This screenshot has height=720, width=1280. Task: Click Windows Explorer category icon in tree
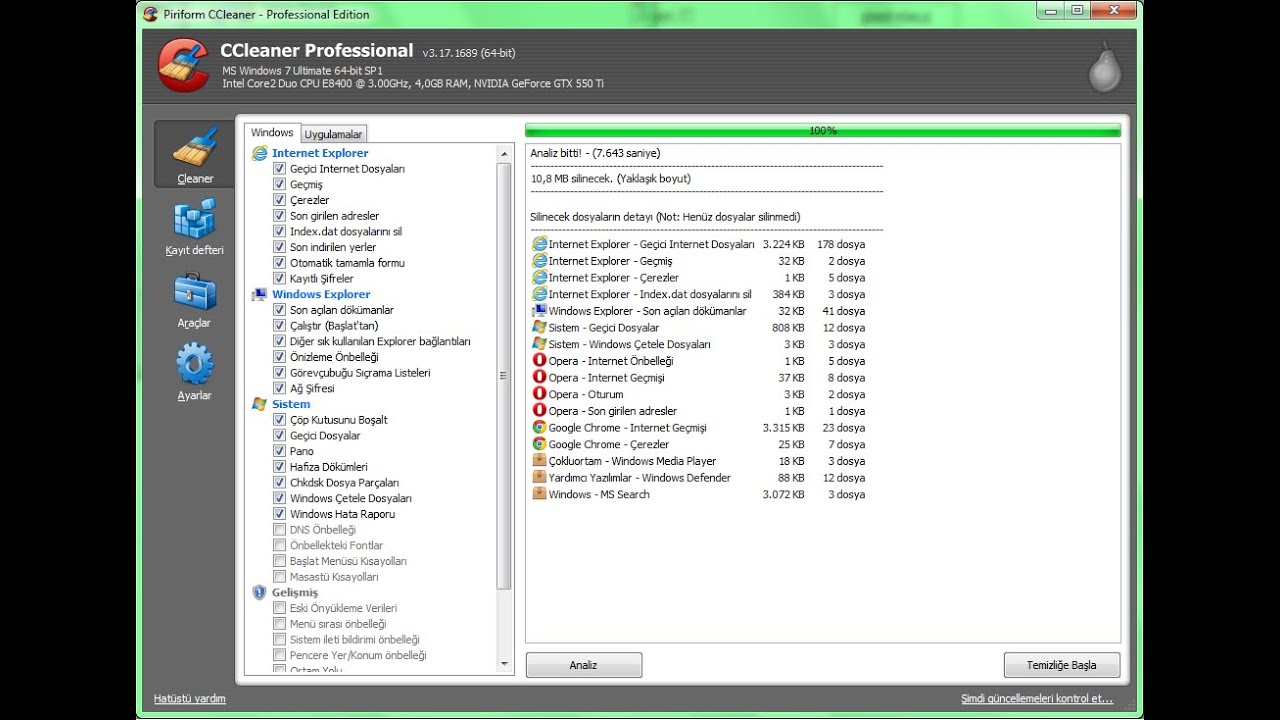coord(260,294)
